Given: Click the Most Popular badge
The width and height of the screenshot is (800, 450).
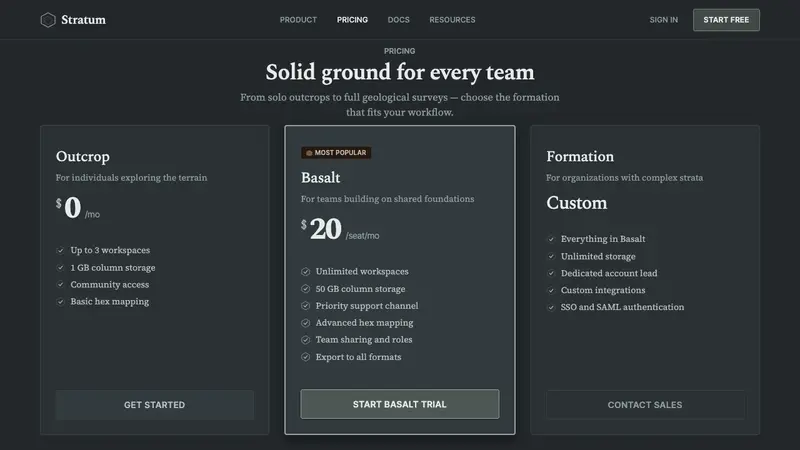Looking at the screenshot, I should pos(336,153).
